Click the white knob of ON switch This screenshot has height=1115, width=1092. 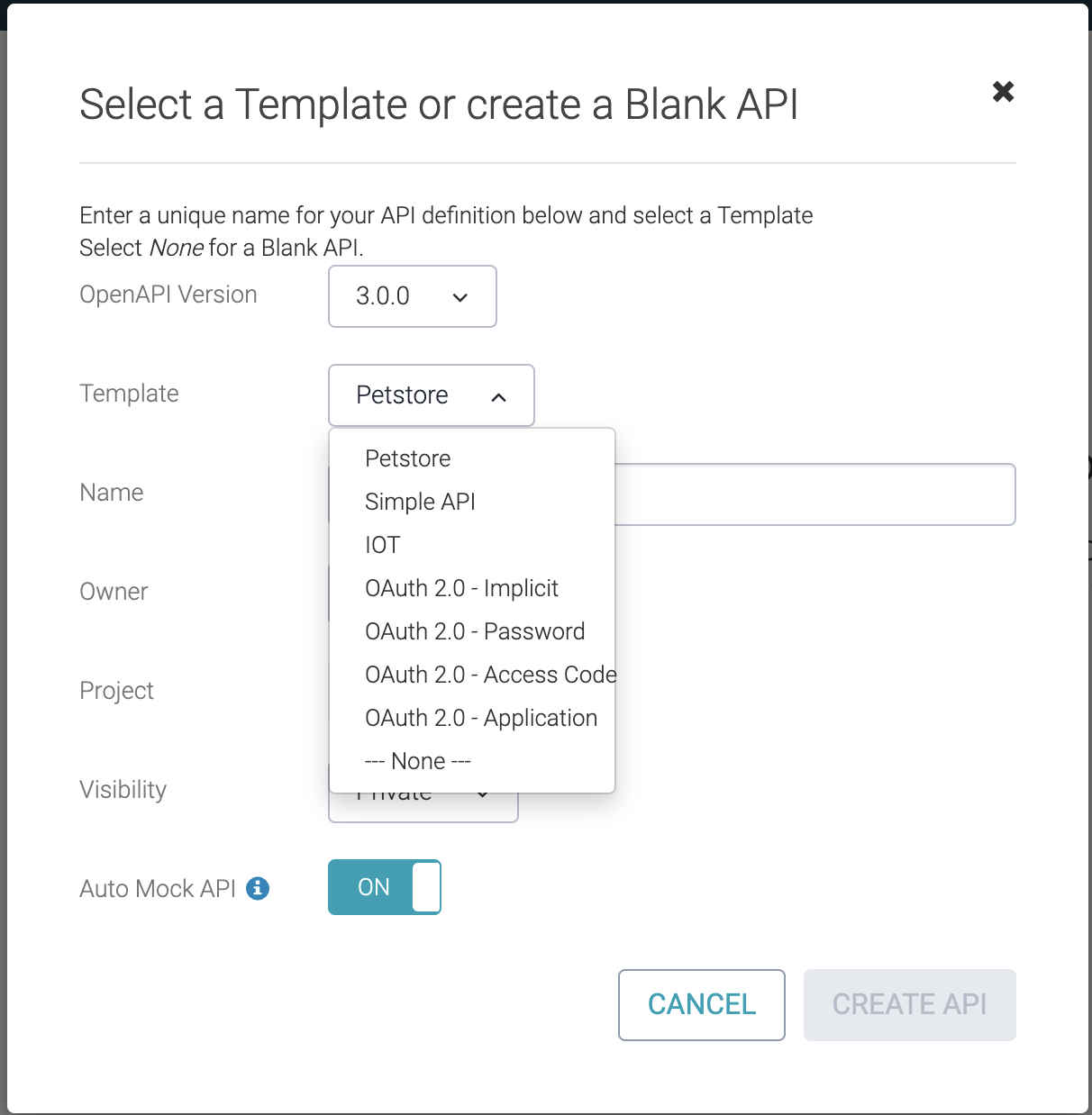click(x=426, y=887)
